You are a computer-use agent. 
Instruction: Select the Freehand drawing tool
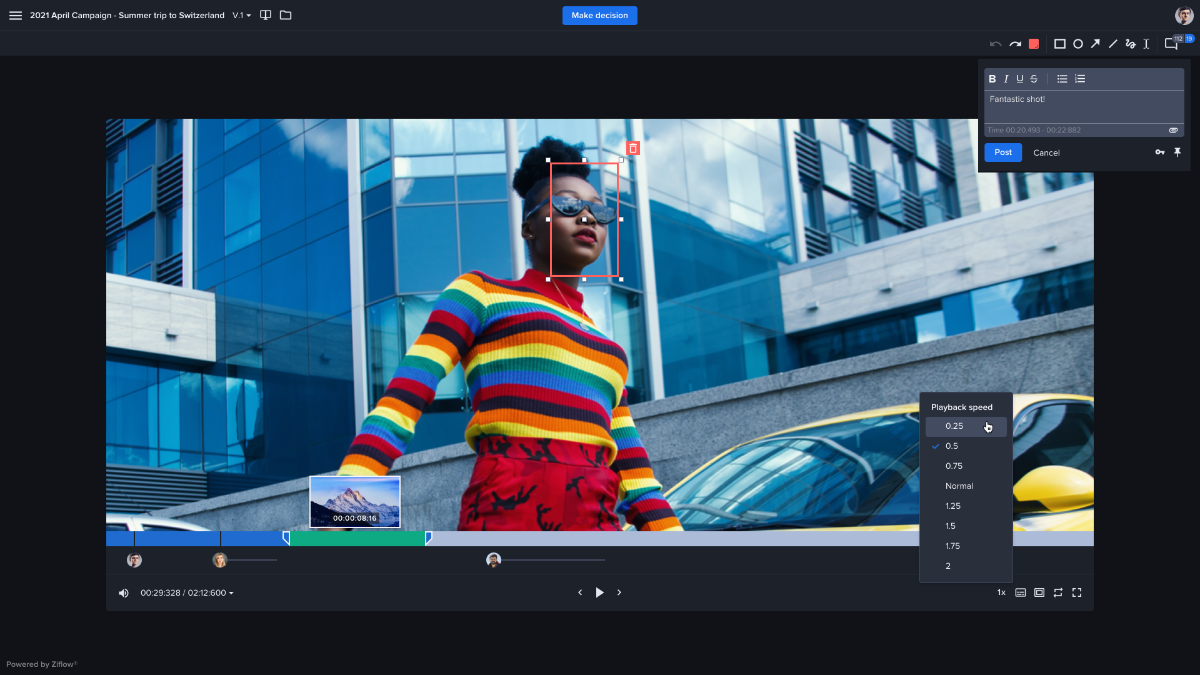coord(1130,44)
